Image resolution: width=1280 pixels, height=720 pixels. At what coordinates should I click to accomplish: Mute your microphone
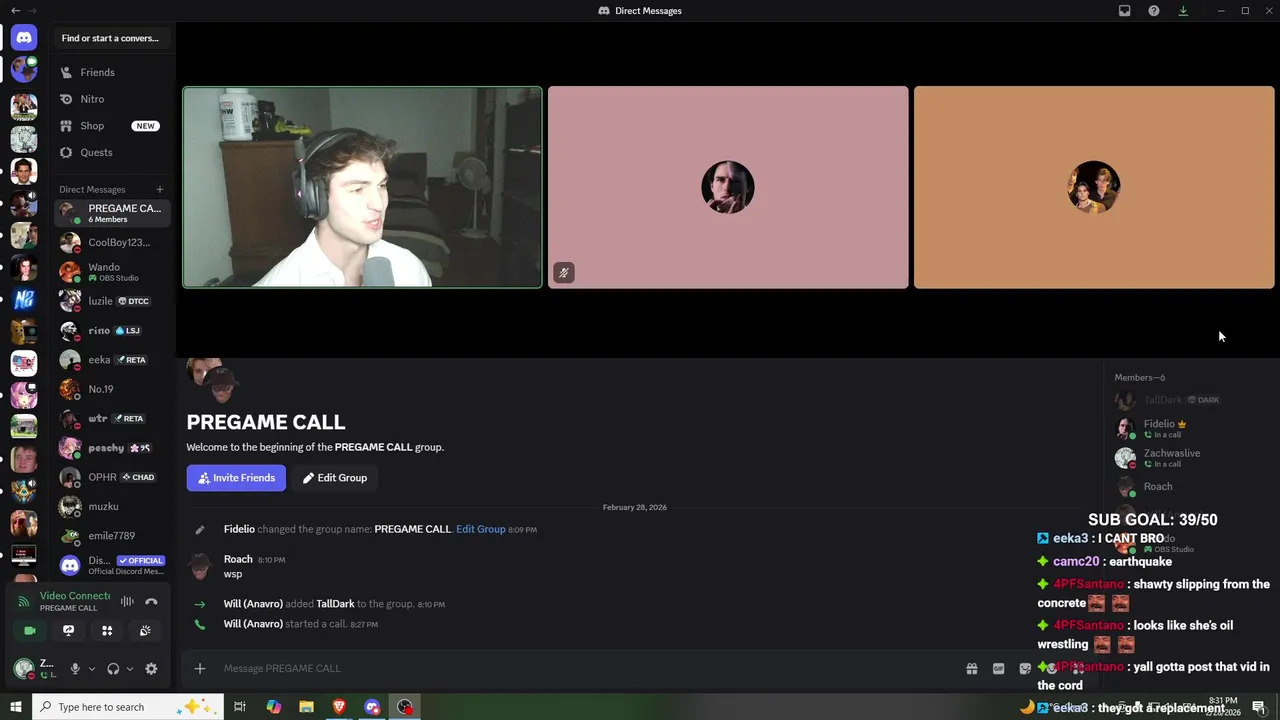[74, 669]
